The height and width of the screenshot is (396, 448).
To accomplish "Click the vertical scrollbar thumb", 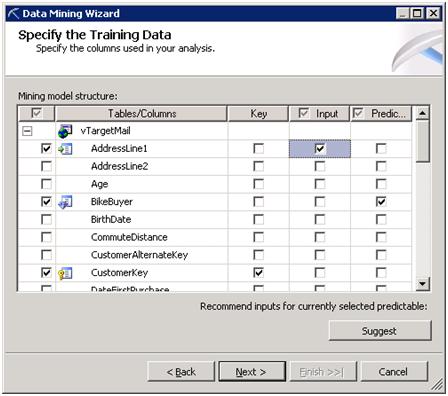I will pyautogui.click(x=423, y=142).
